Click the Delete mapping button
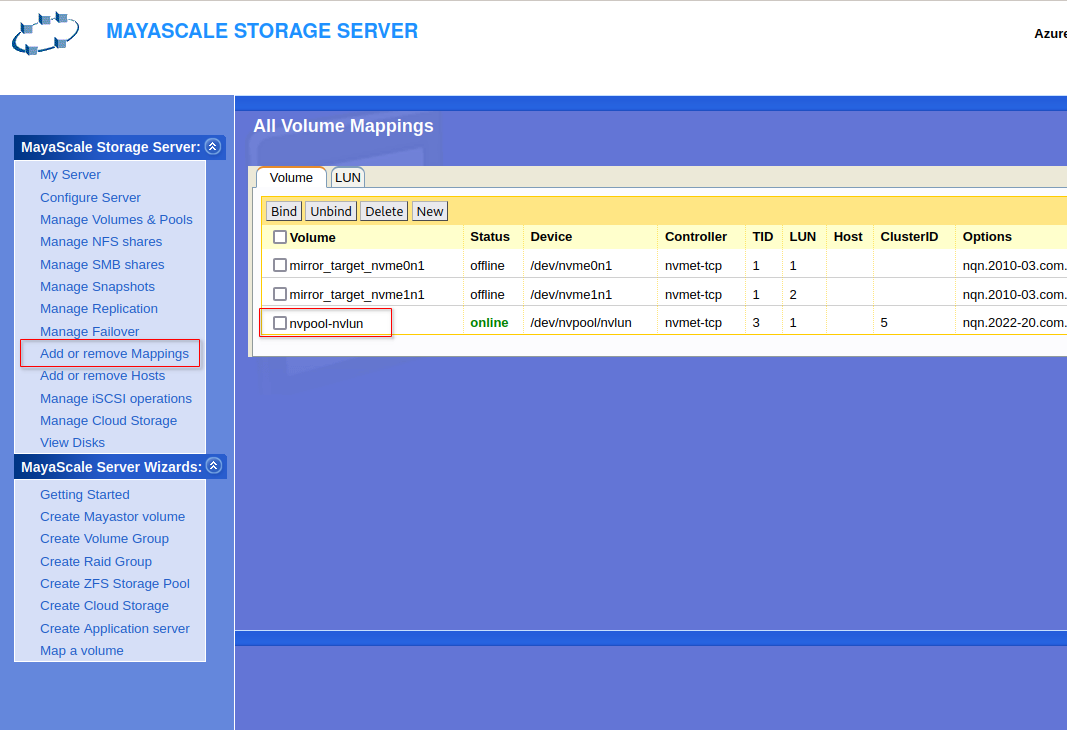1067x730 pixels. [x=384, y=211]
